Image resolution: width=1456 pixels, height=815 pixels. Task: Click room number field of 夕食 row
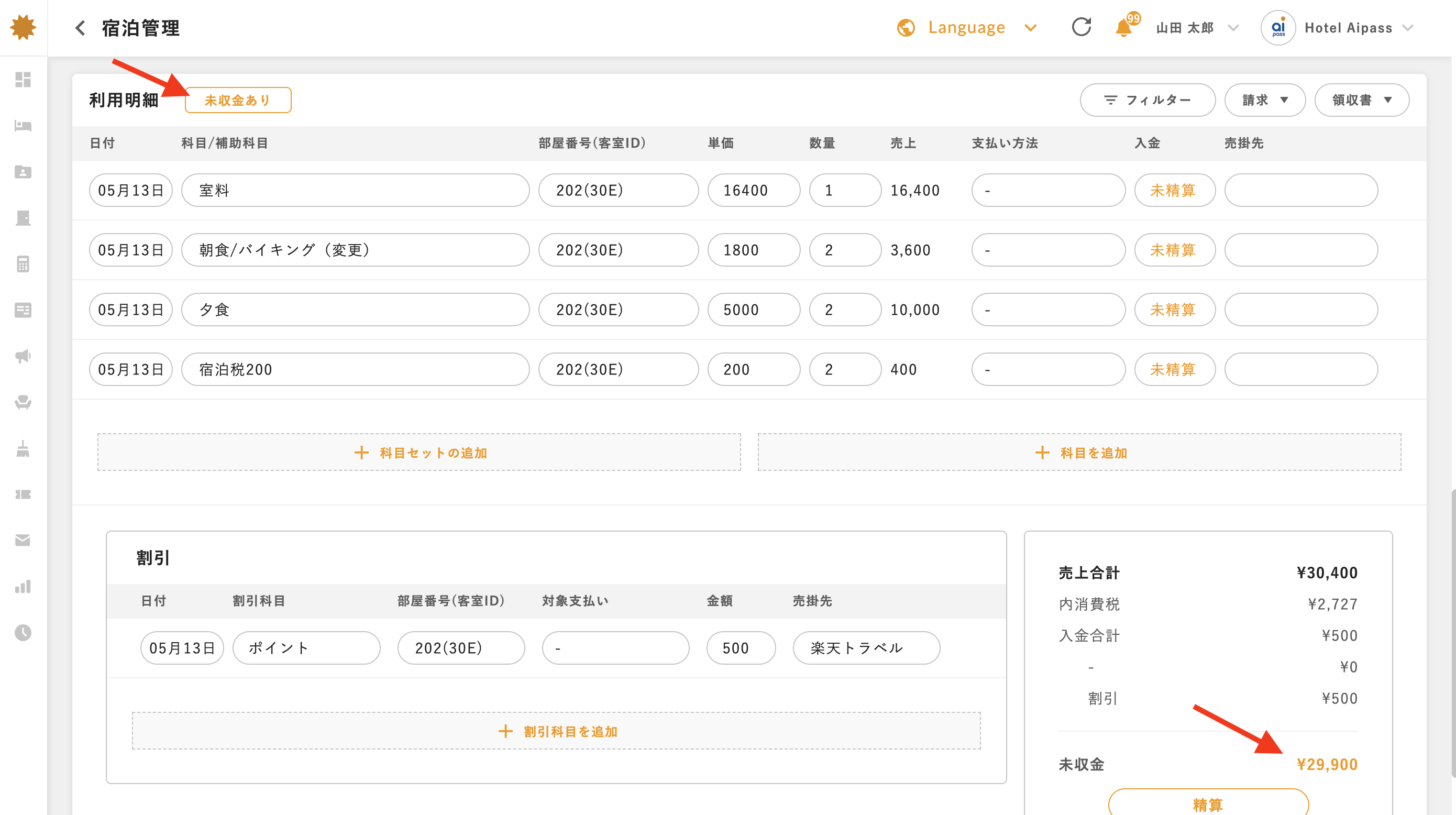[619, 309]
